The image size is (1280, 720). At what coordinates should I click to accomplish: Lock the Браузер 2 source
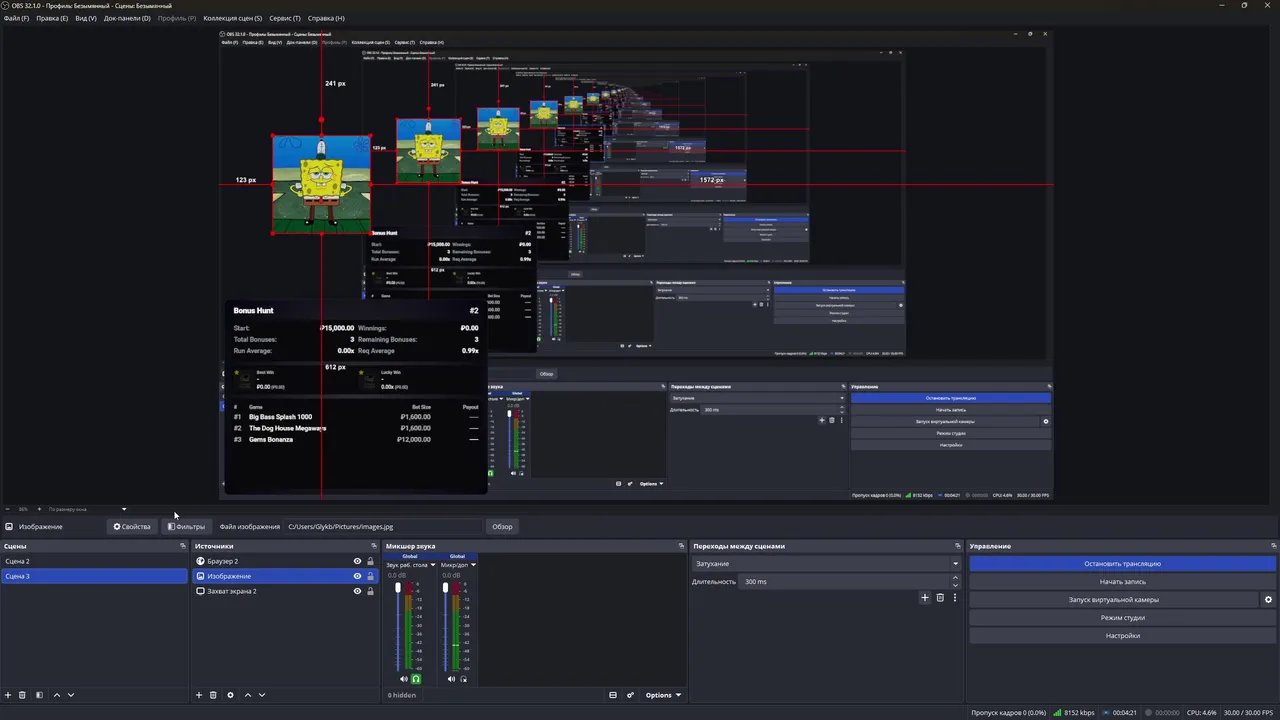tap(370, 561)
